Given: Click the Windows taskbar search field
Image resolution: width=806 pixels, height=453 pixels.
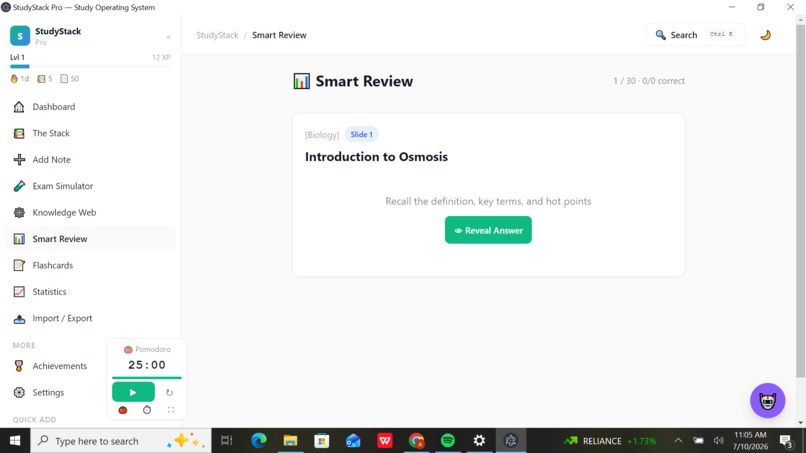Looking at the screenshot, I should point(121,441).
